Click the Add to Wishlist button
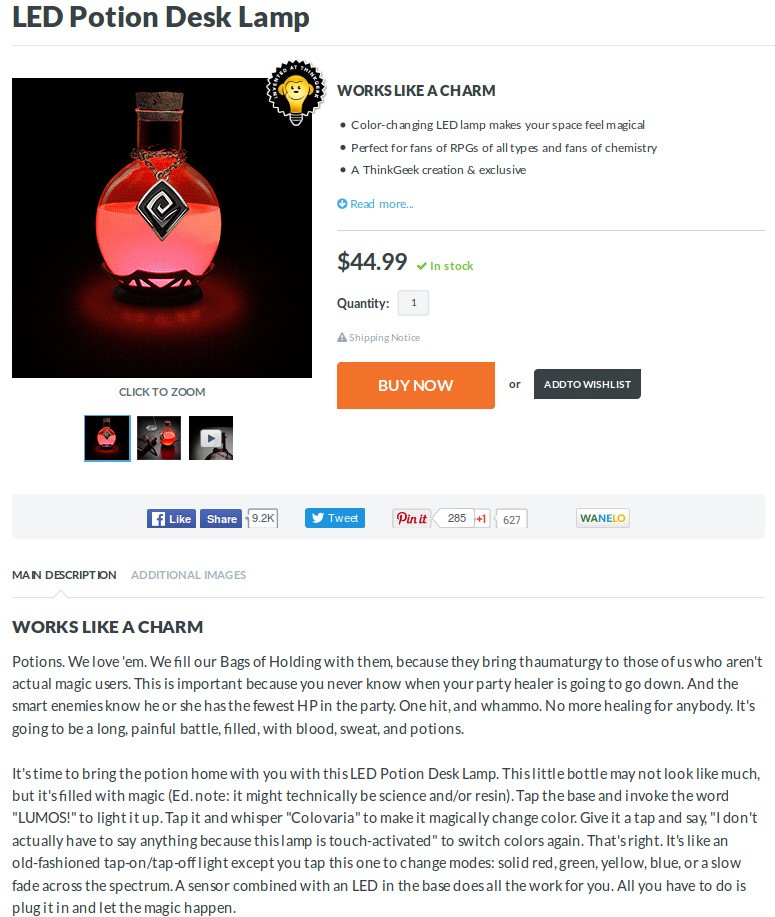775x917 pixels. [x=587, y=384]
